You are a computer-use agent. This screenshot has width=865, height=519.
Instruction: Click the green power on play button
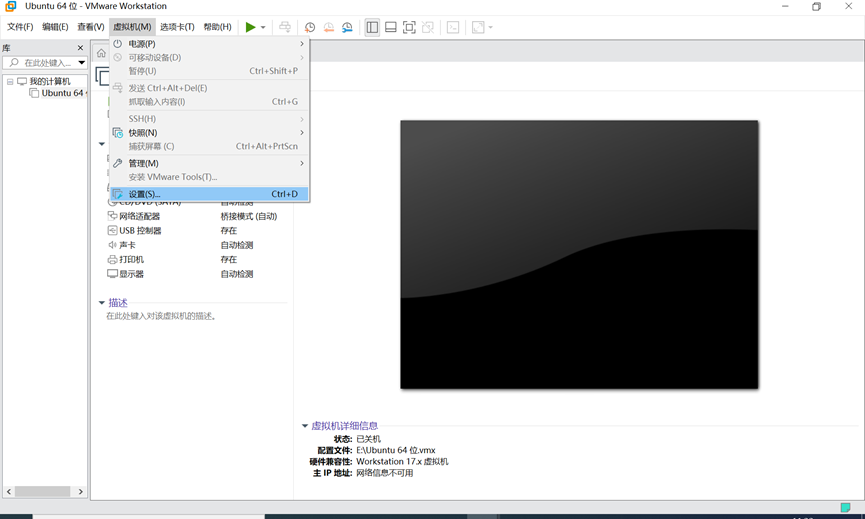[x=250, y=27]
